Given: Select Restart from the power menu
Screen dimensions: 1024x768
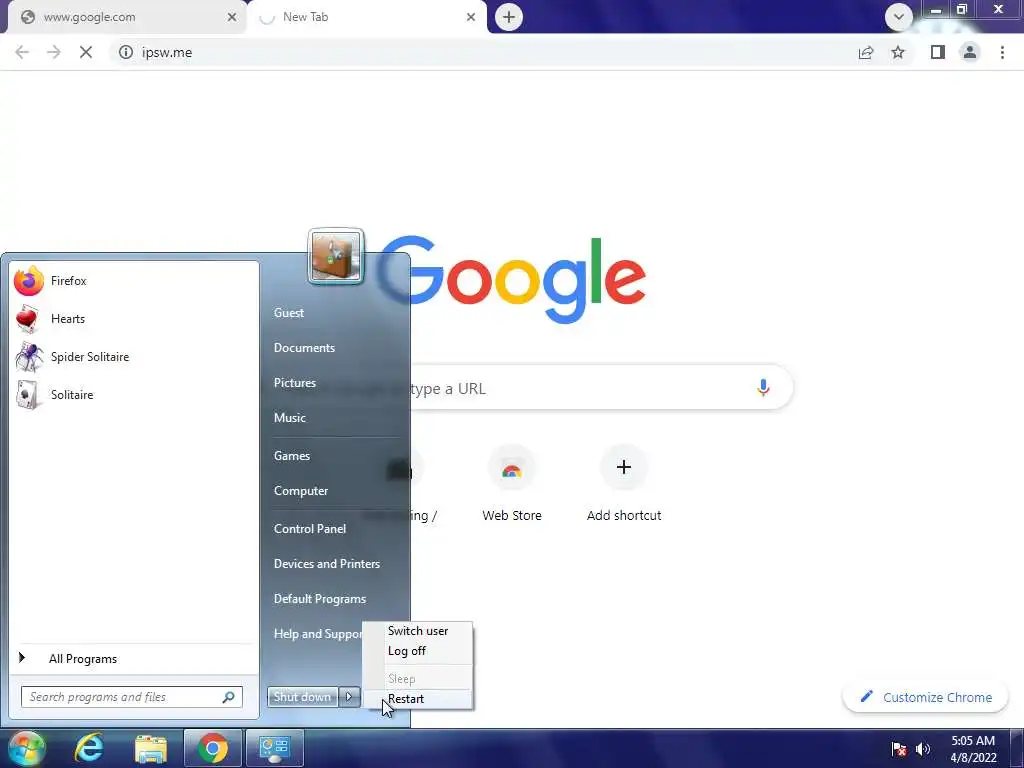Looking at the screenshot, I should [x=418, y=699].
